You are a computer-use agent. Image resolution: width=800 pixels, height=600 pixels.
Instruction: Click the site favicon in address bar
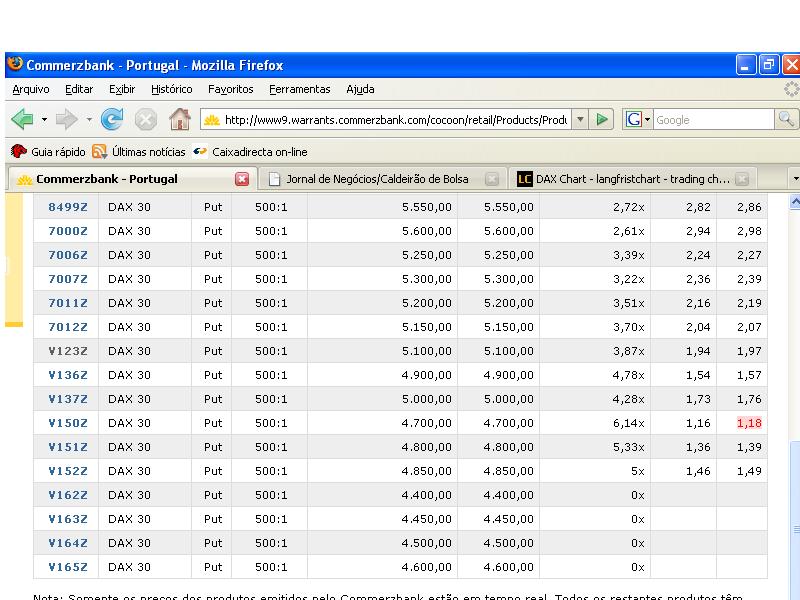click(212, 120)
